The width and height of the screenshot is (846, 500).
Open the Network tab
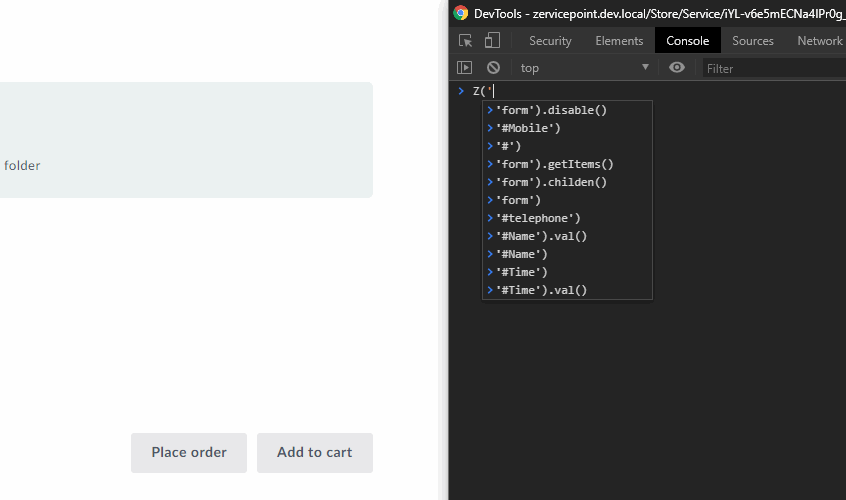click(819, 41)
